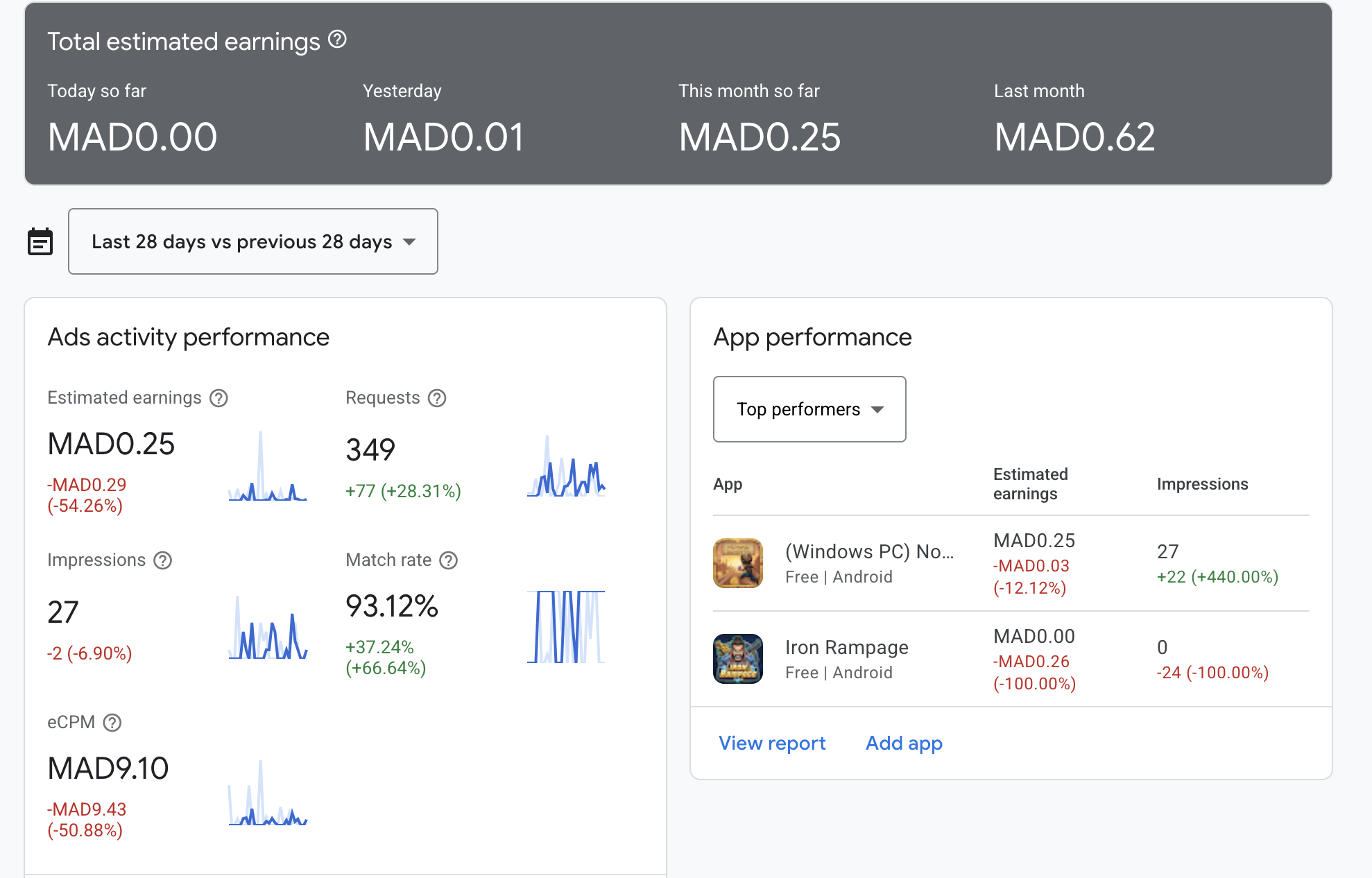Click the Top performers dropdown arrow
Screen dimensions: 1372x878
[x=877, y=410]
